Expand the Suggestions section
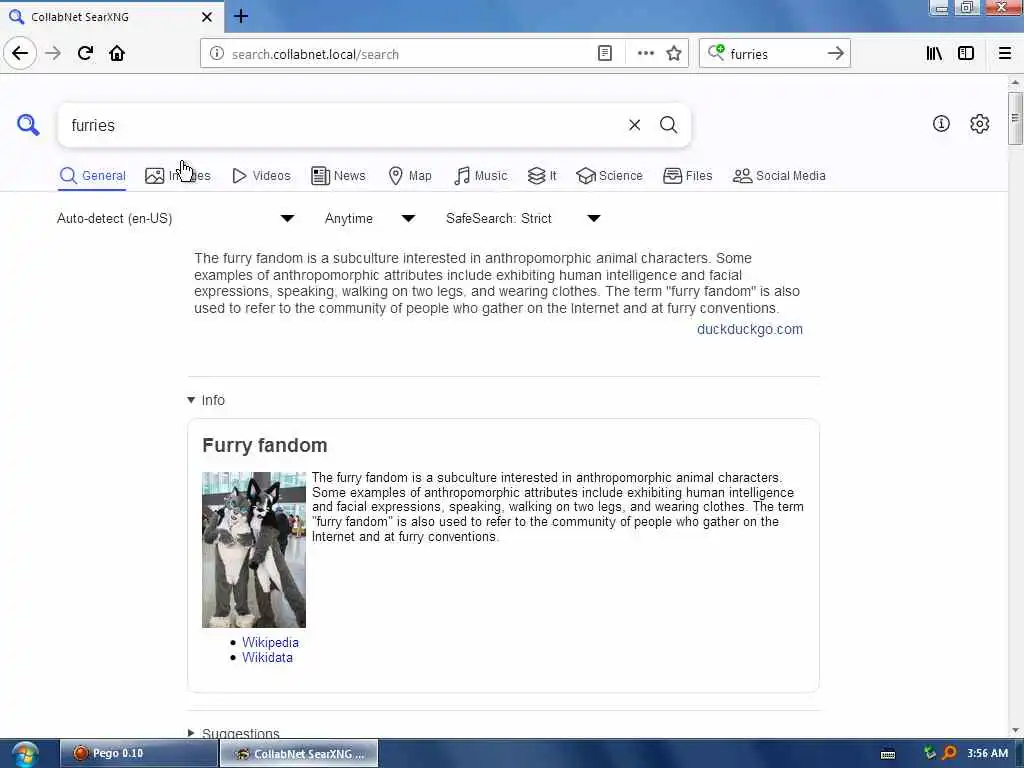1024x768 pixels. pyautogui.click(x=233, y=733)
